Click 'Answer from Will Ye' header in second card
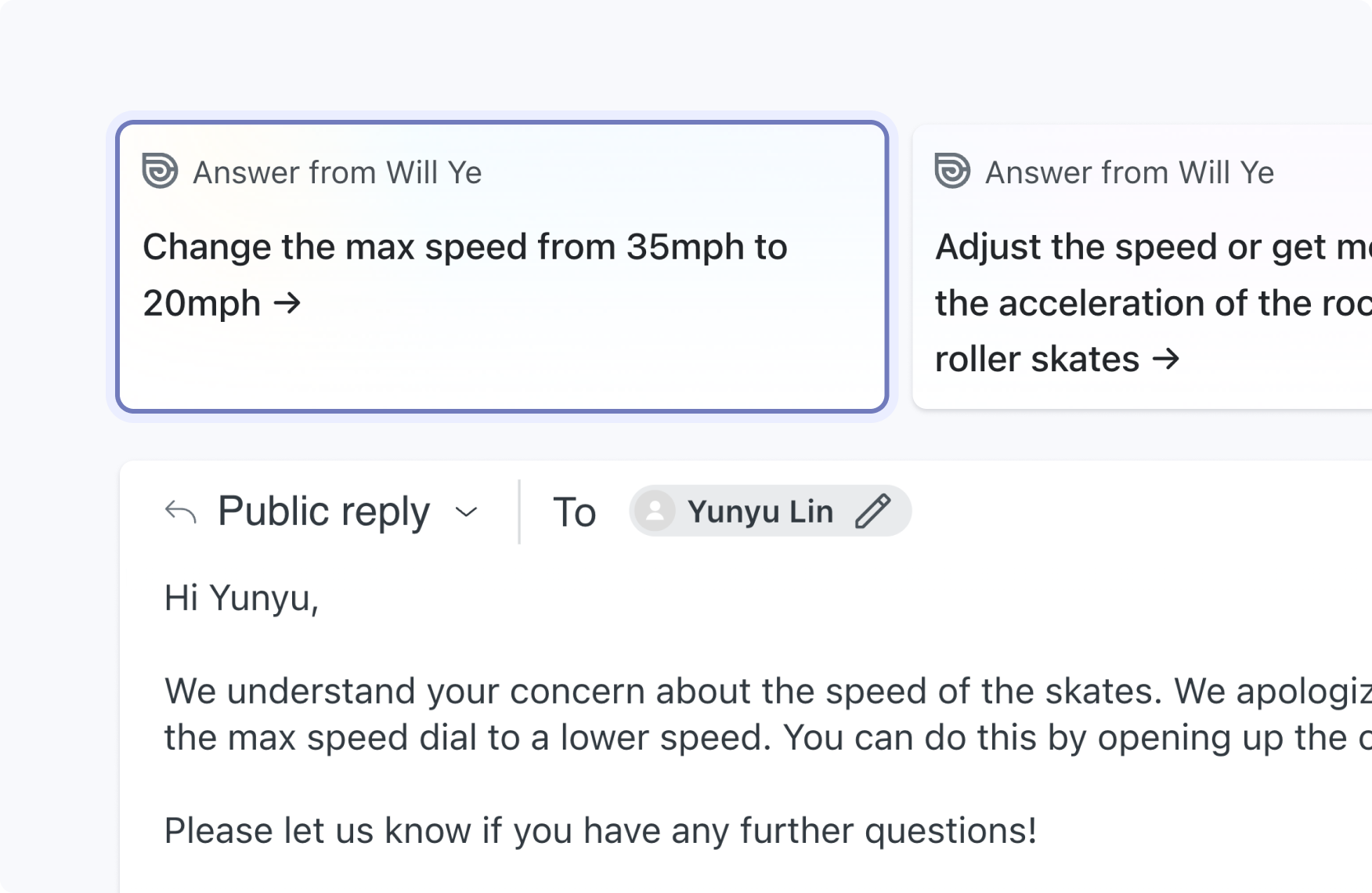The width and height of the screenshot is (1372, 893). (x=1130, y=172)
